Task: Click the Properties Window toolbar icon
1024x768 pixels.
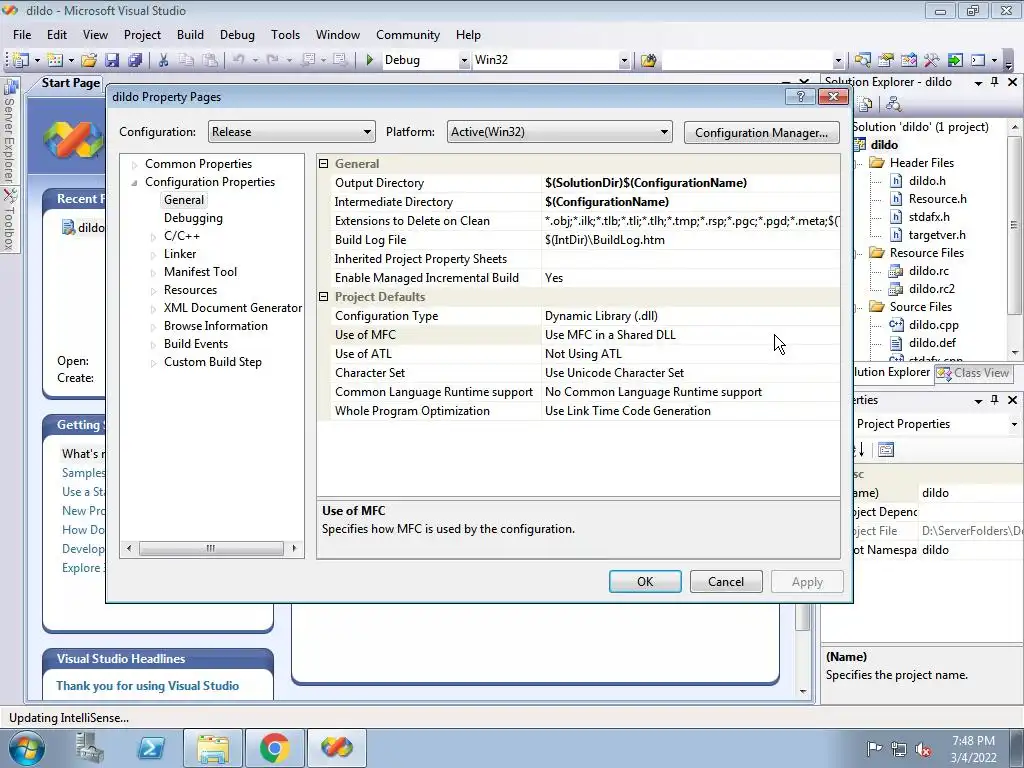Action: (x=886, y=60)
